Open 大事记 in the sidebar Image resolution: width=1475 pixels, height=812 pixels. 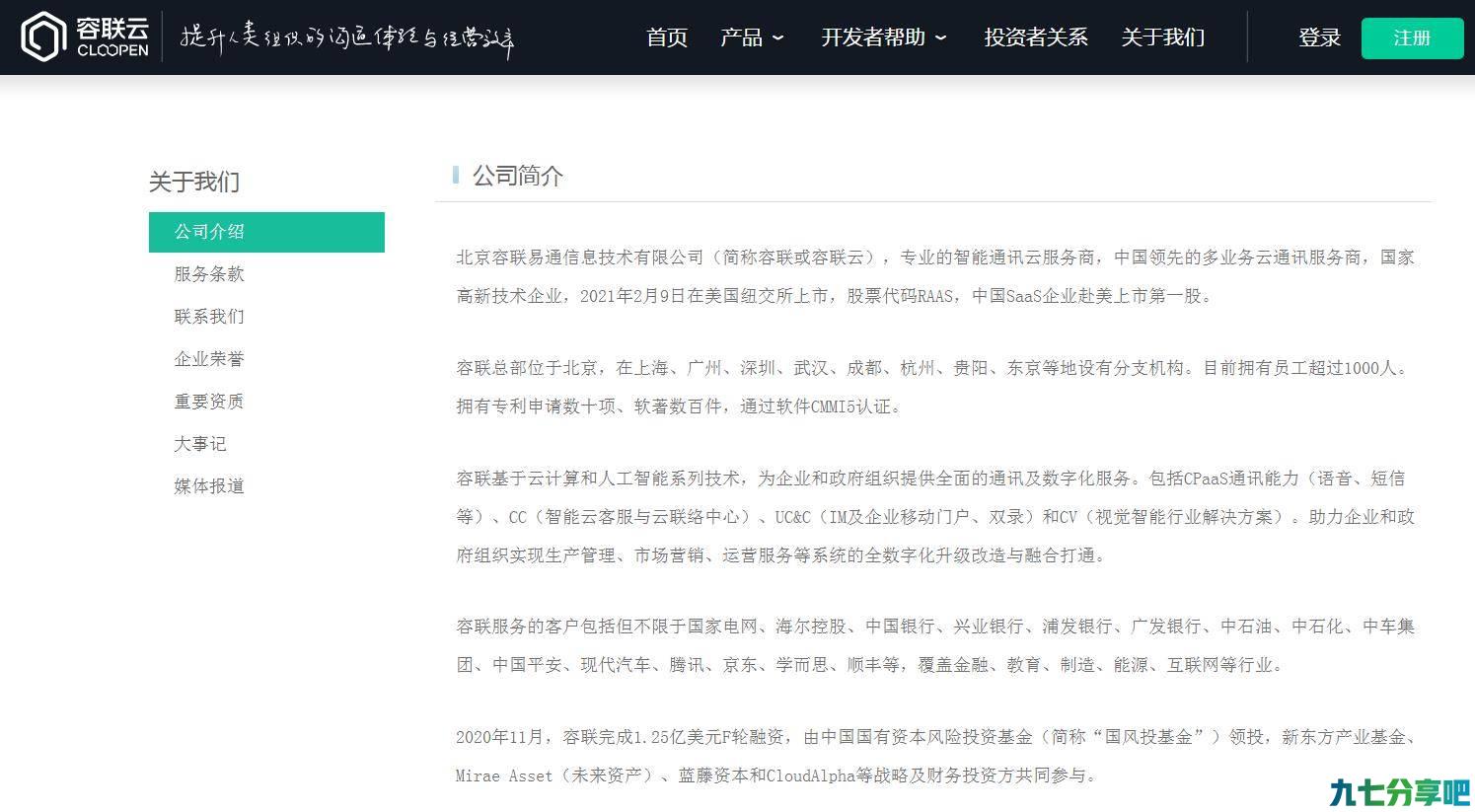pos(200,444)
